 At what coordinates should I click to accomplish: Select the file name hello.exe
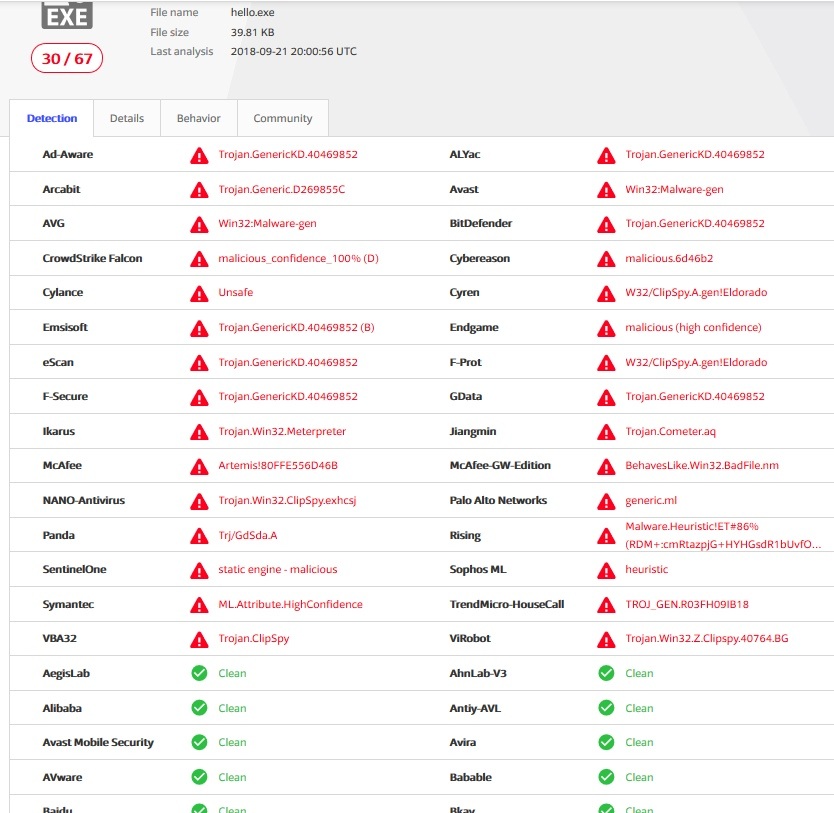(x=253, y=12)
